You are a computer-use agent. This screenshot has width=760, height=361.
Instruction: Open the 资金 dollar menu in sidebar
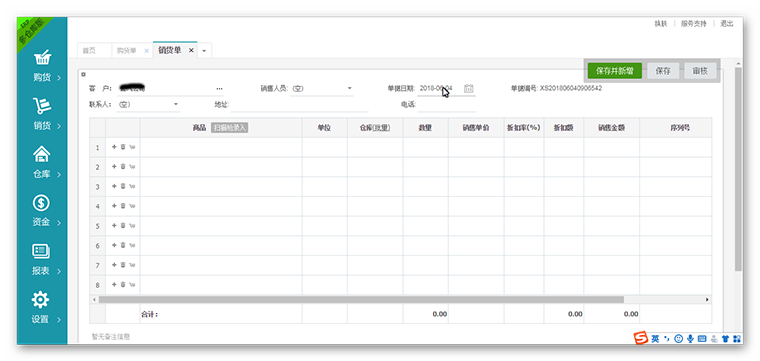42,212
